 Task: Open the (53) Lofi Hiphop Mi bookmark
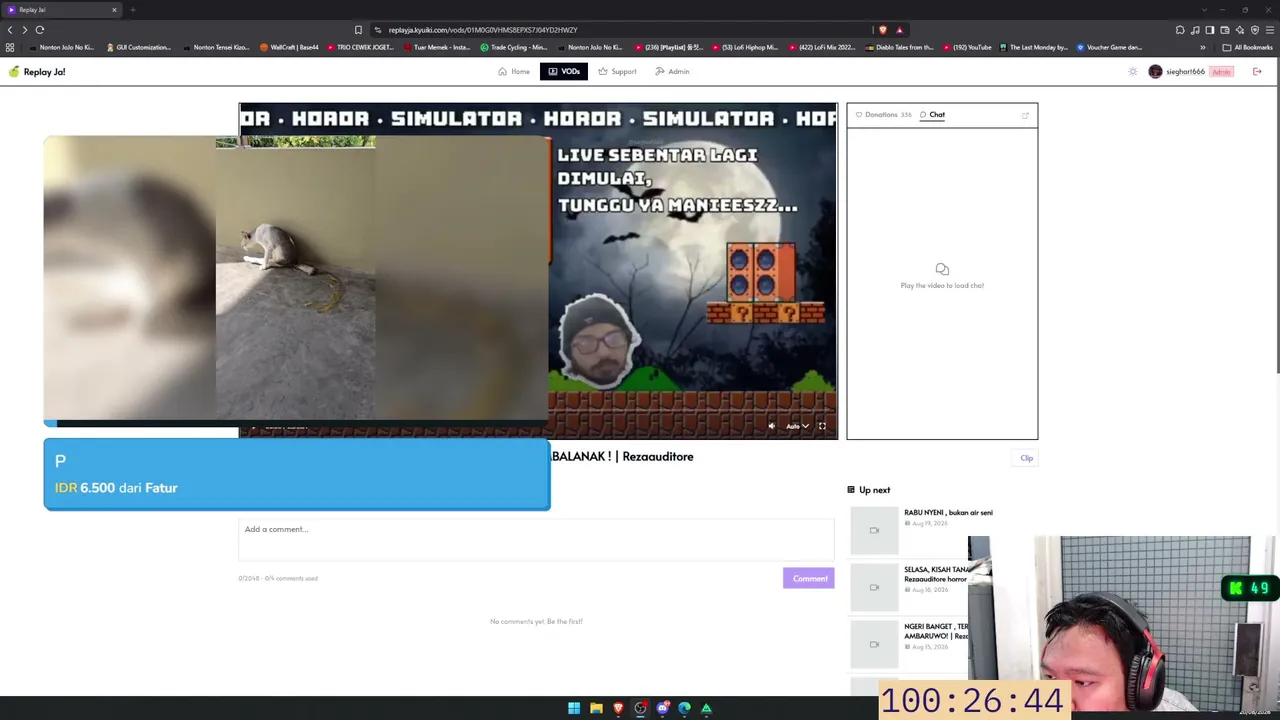[744, 47]
